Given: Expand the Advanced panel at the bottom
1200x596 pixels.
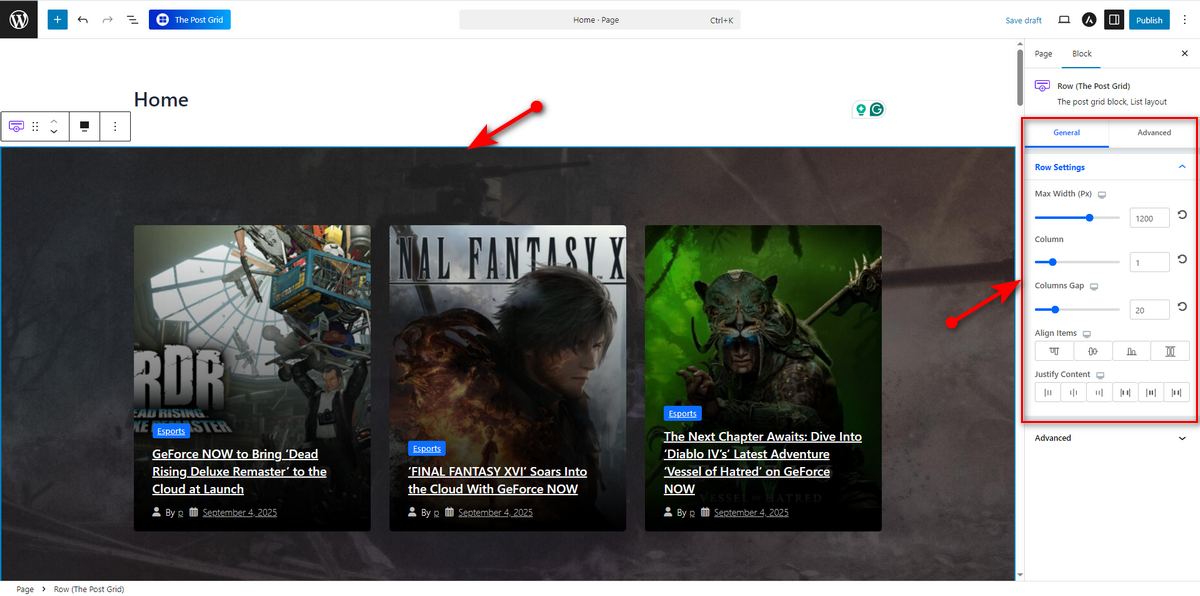Looking at the screenshot, I should point(1110,438).
